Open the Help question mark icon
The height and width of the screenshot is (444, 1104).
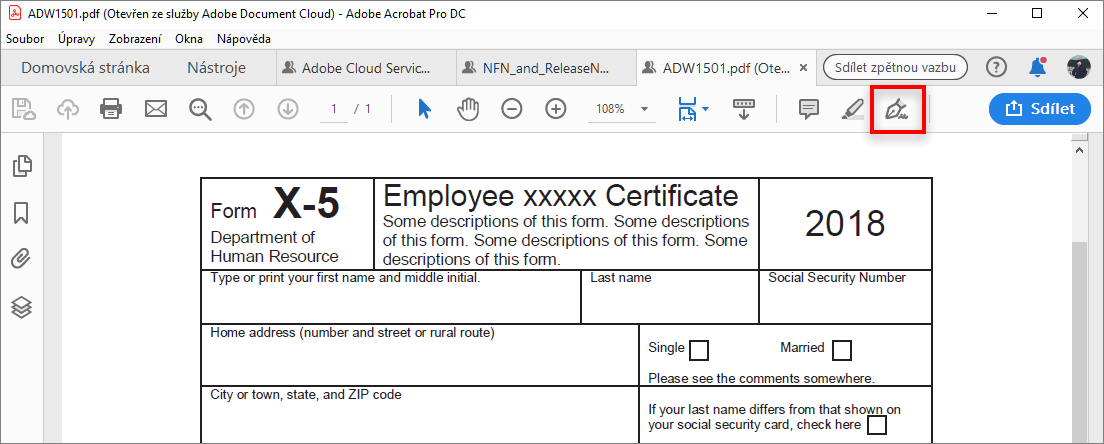(x=996, y=68)
